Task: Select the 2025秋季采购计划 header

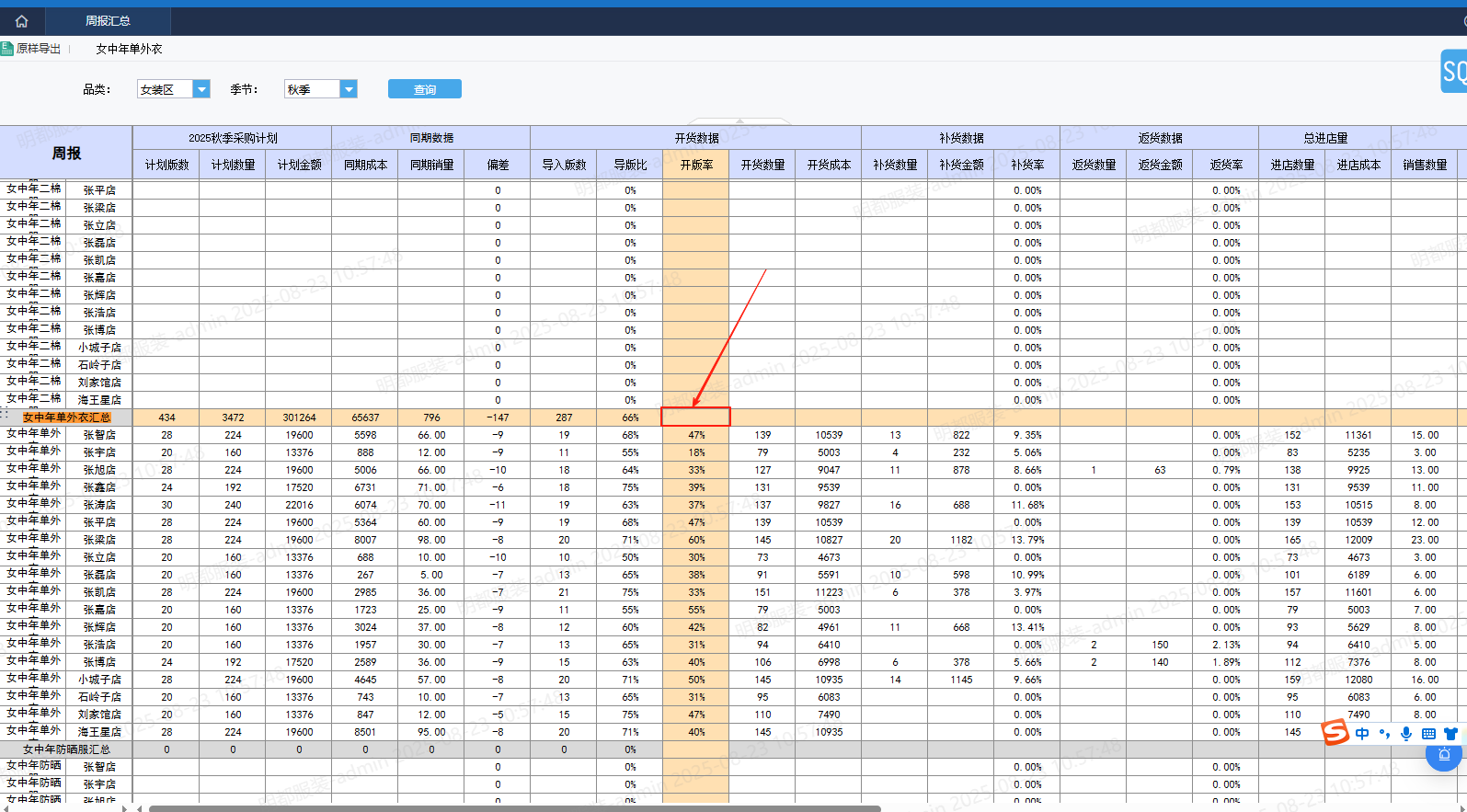Action: [x=233, y=138]
